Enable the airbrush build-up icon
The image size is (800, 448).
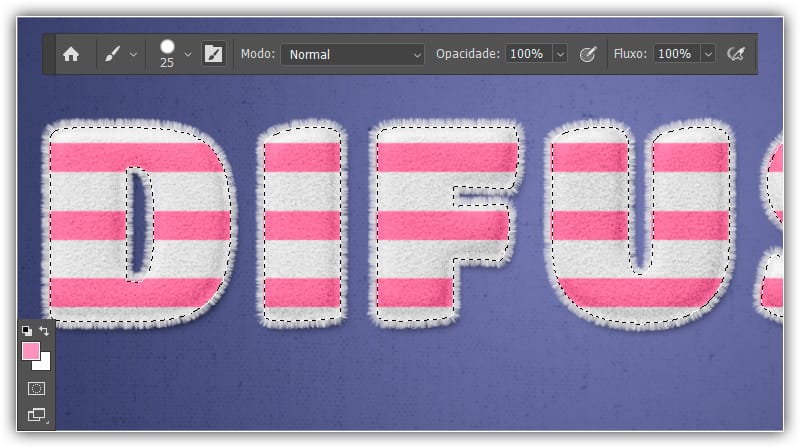tap(736, 54)
